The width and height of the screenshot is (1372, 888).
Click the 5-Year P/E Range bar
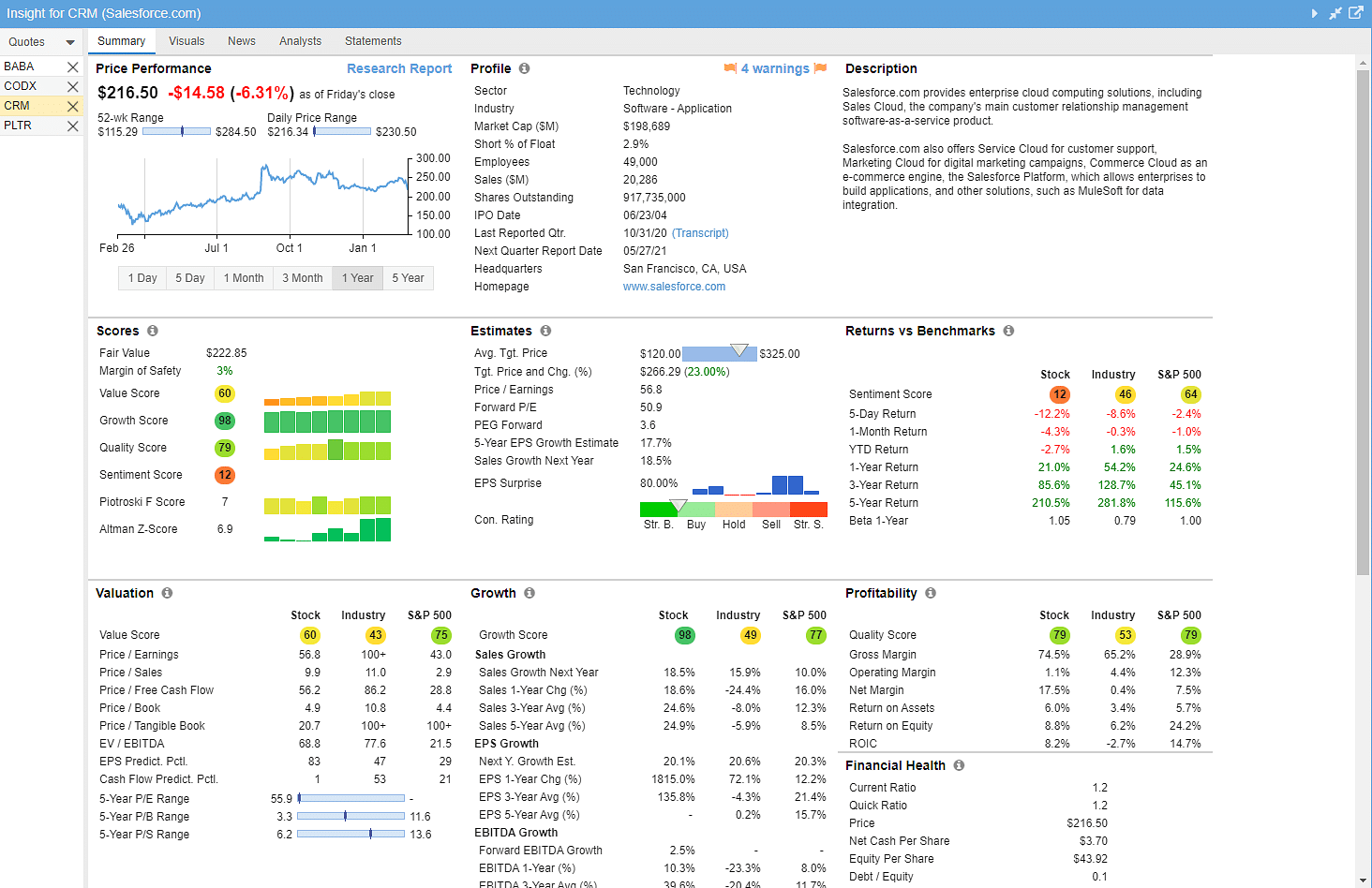click(350, 799)
